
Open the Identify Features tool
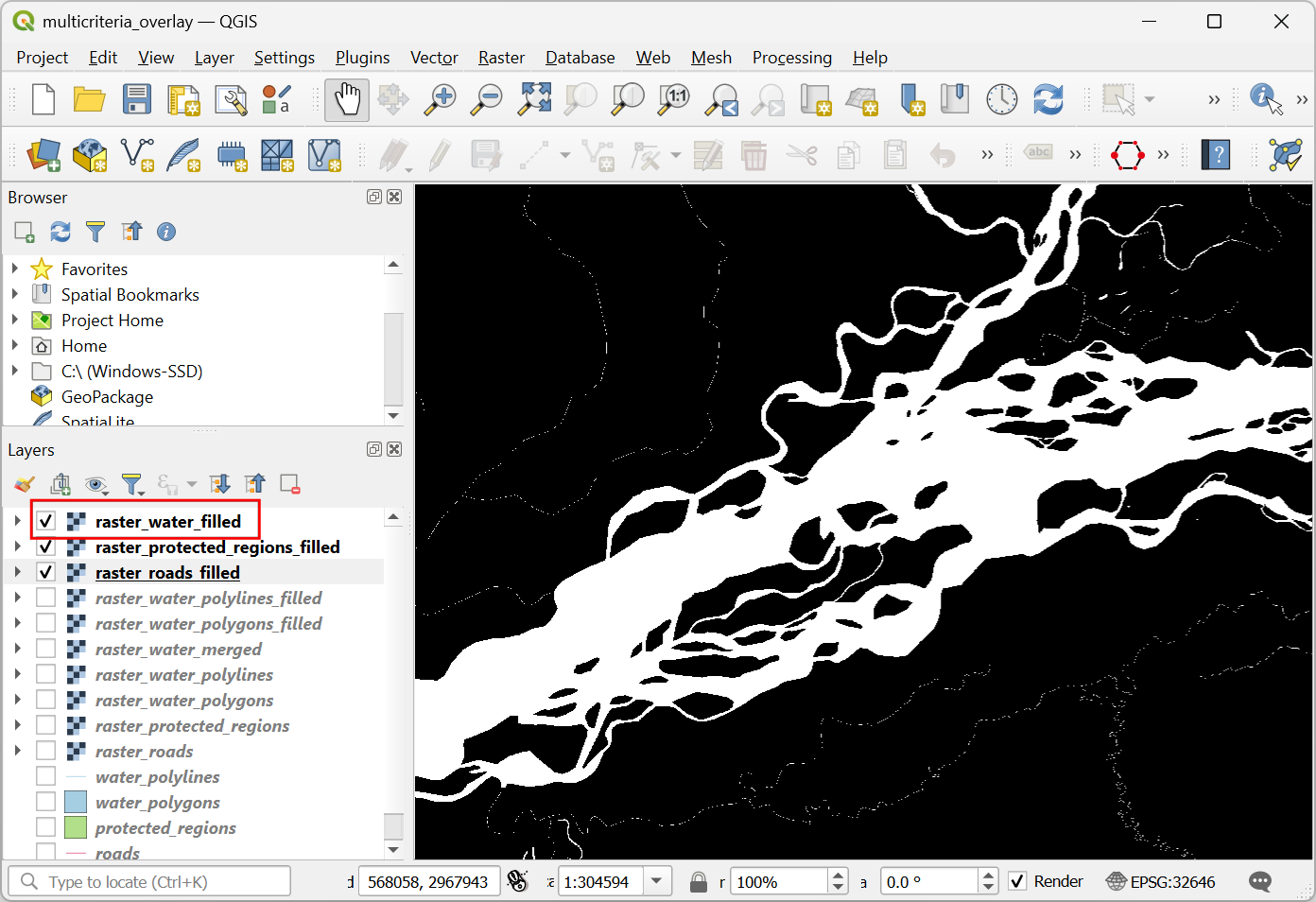pyautogui.click(x=1265, y=99)
